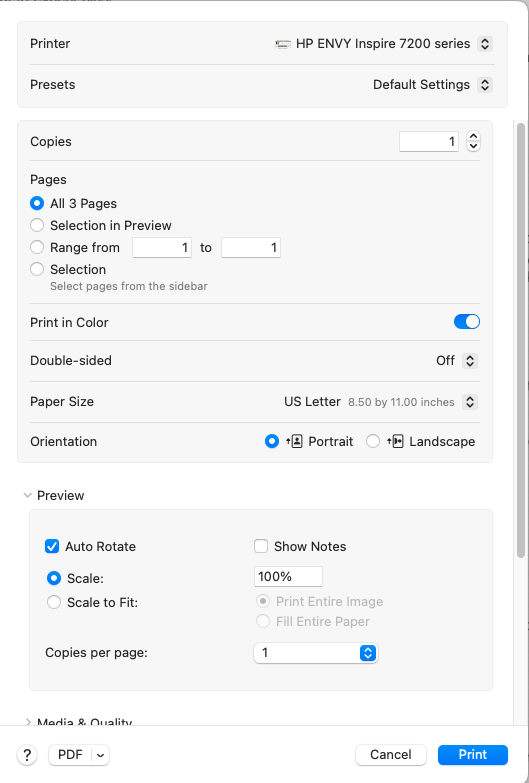Click the Landscape orientation page icon
This screenshot has height=783, width=529.
point(395,441)
